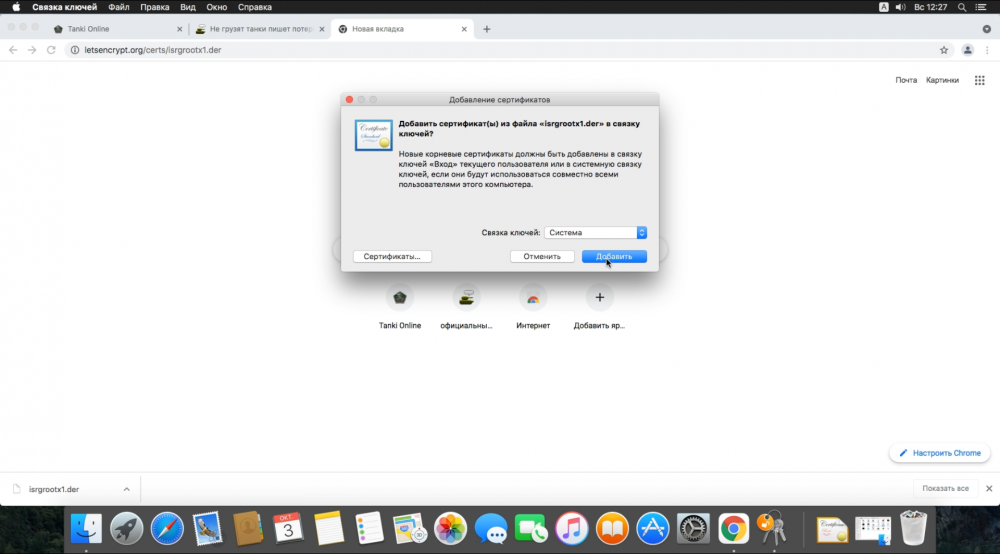This screenshot has width=1000, height=554.
Task: Click the Добавить button in certificate dialog
Action: pos(614,256)
